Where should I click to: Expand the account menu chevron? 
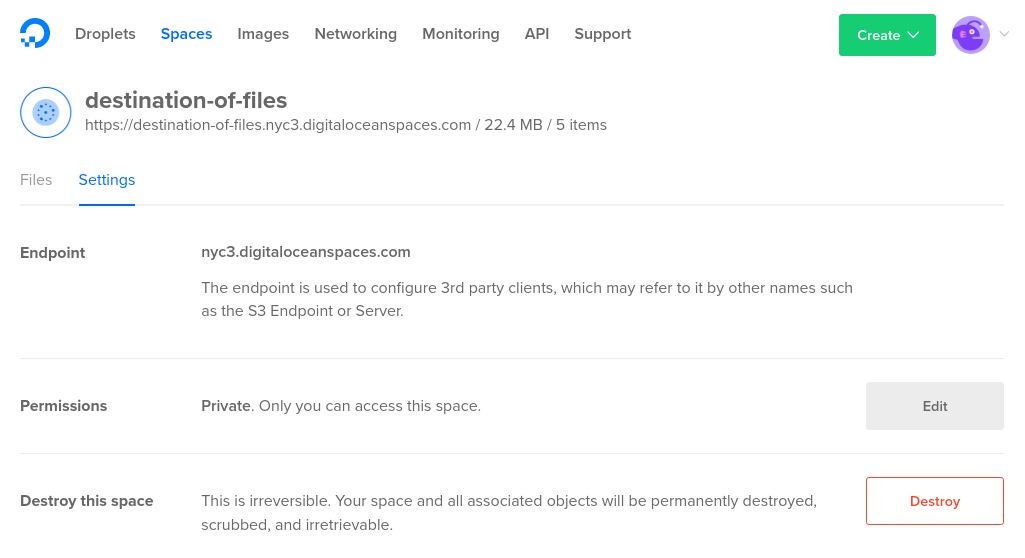(1004, 34)
